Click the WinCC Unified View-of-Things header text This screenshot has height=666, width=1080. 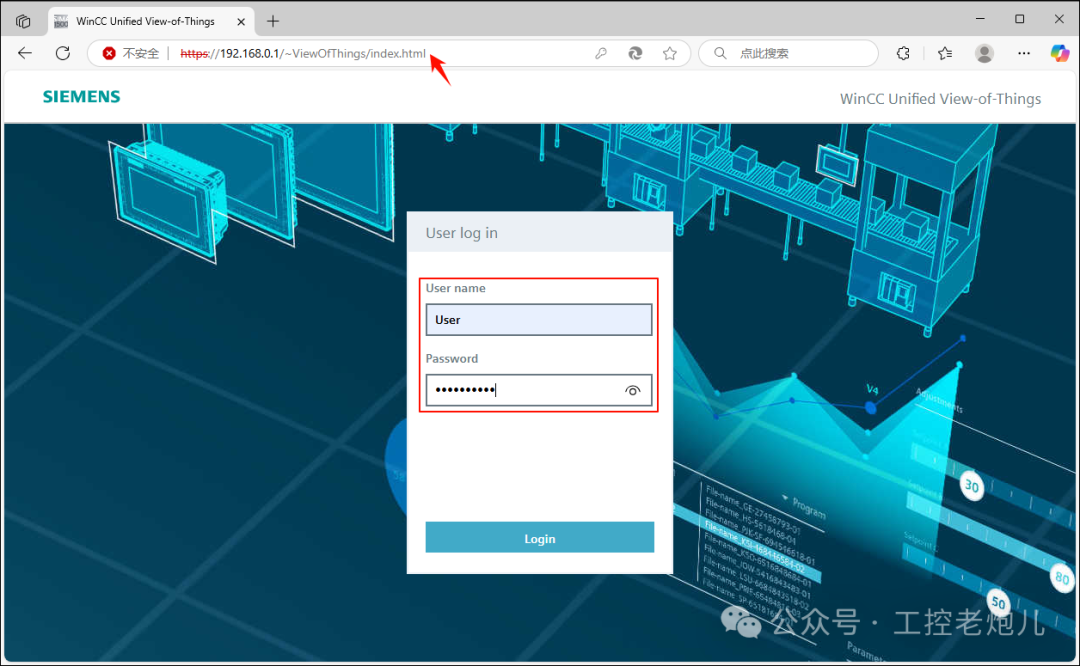tap(940, 98)
